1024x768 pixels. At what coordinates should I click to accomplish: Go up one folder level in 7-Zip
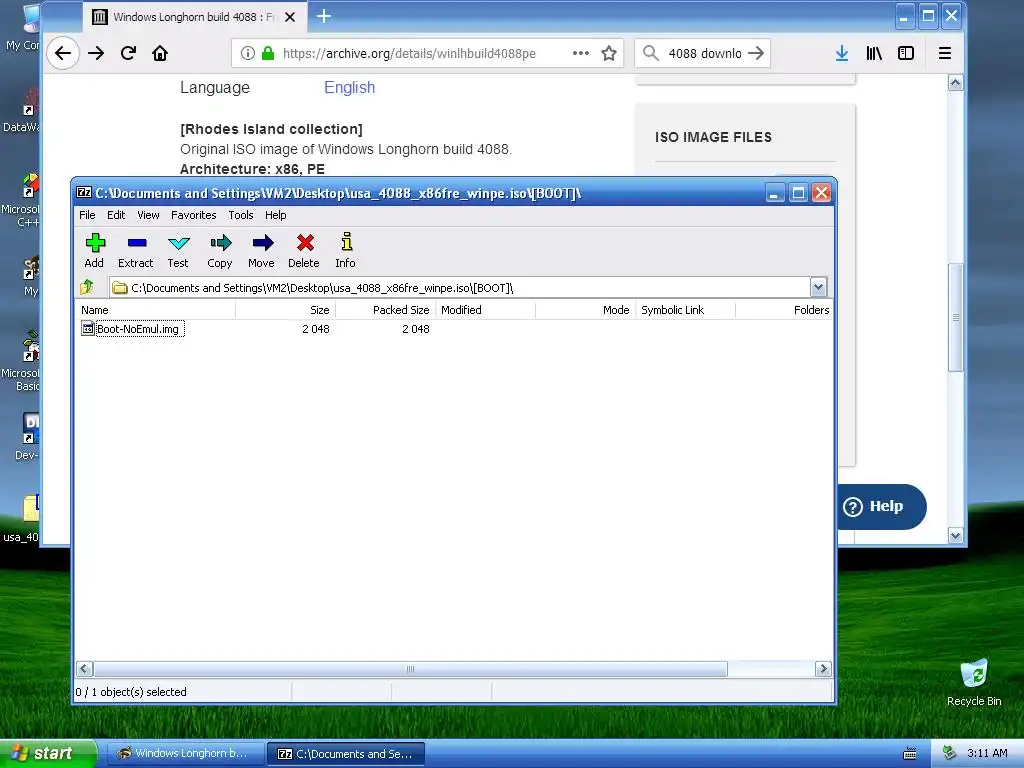(x=87, y=287)
